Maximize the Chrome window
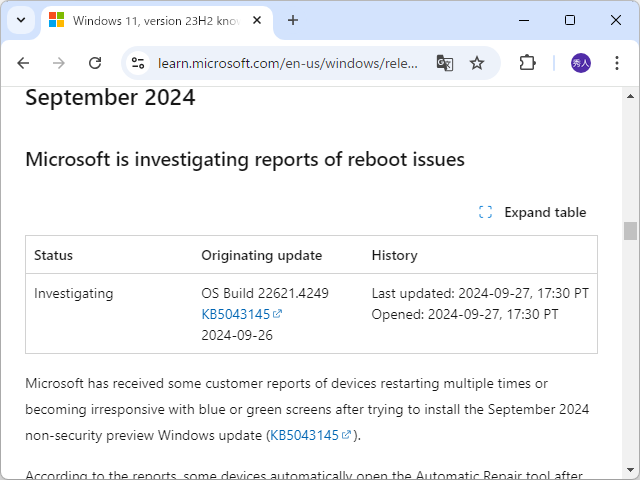This screenshot has height=480, width=640. 570,20
